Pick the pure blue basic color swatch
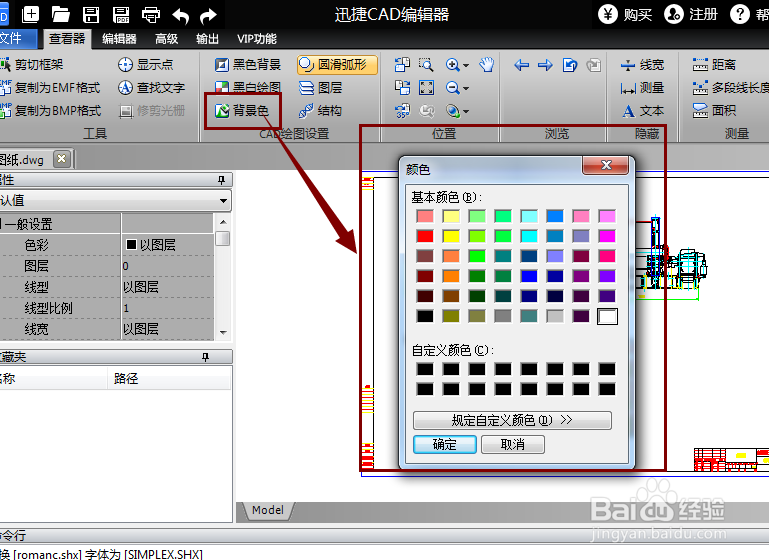 (529, 277)
